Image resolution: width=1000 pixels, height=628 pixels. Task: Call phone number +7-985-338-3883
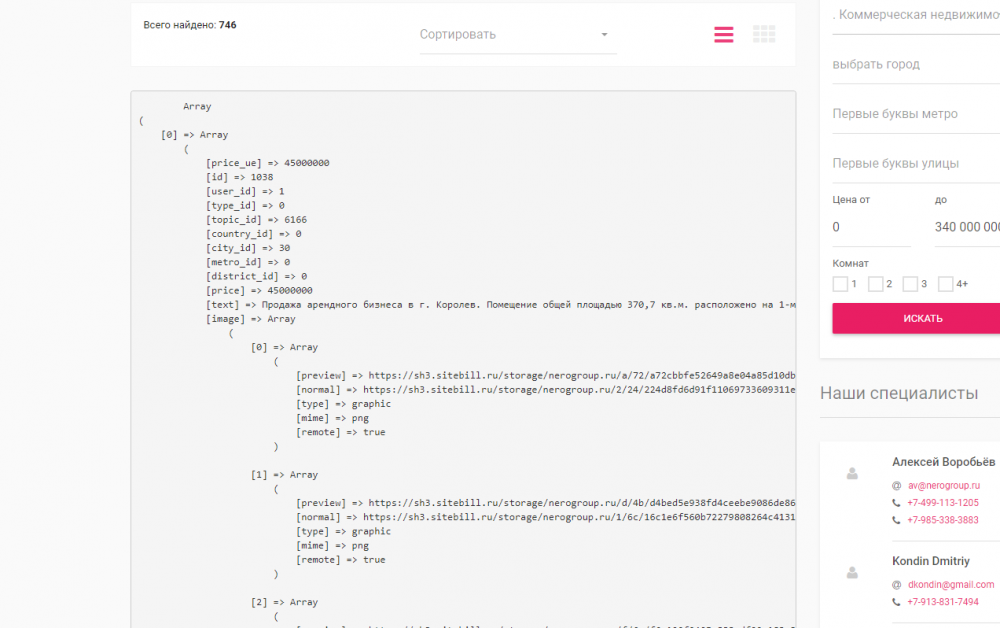943,520
